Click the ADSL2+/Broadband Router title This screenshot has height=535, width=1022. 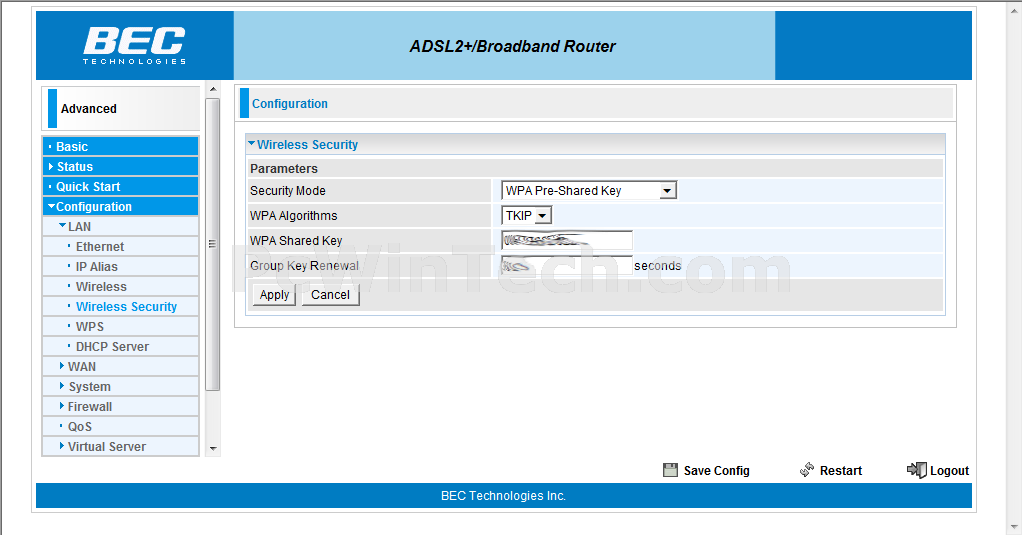(512, 46)
